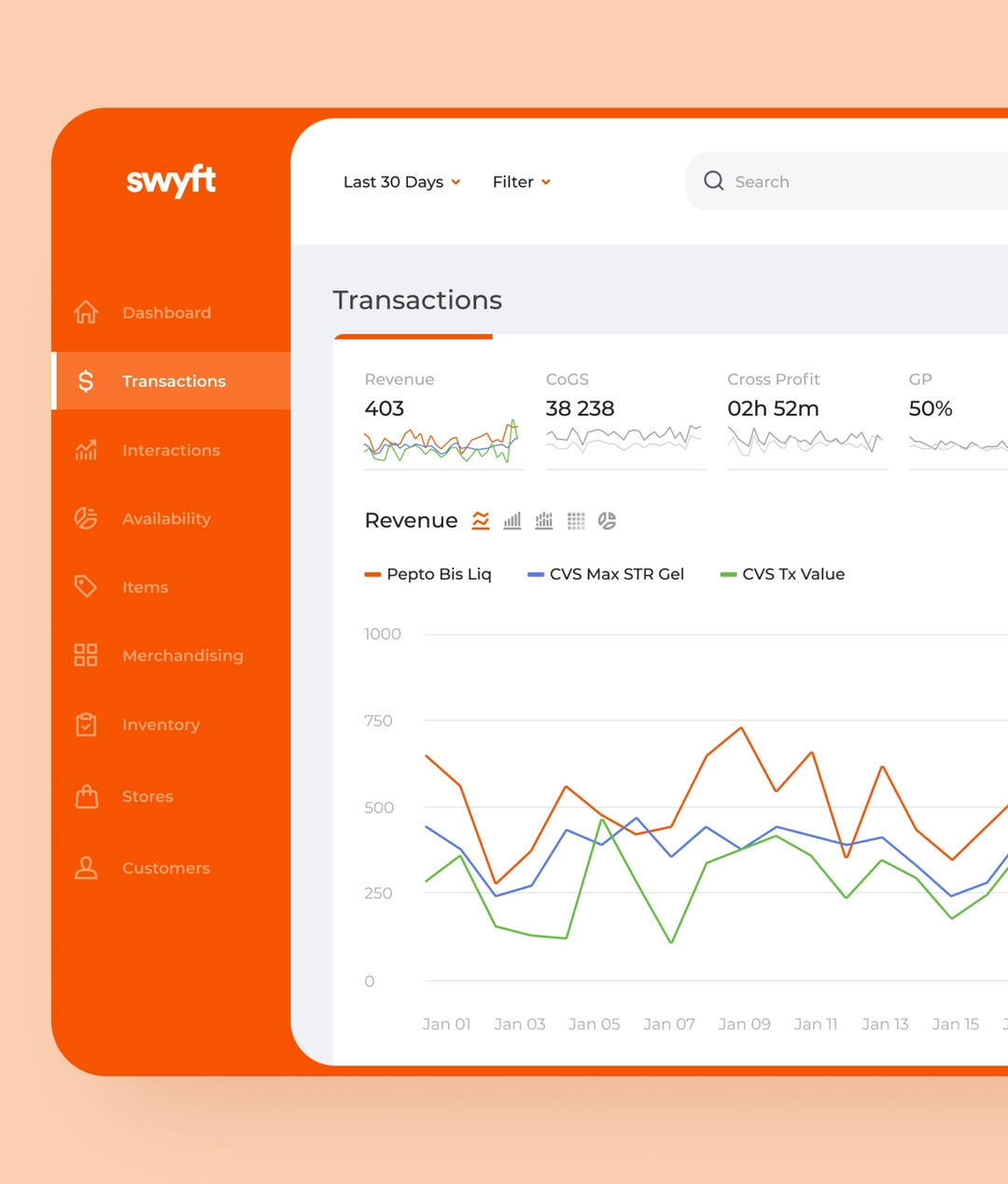
Task: Select the line chart view icon
Action: point(481,521)
